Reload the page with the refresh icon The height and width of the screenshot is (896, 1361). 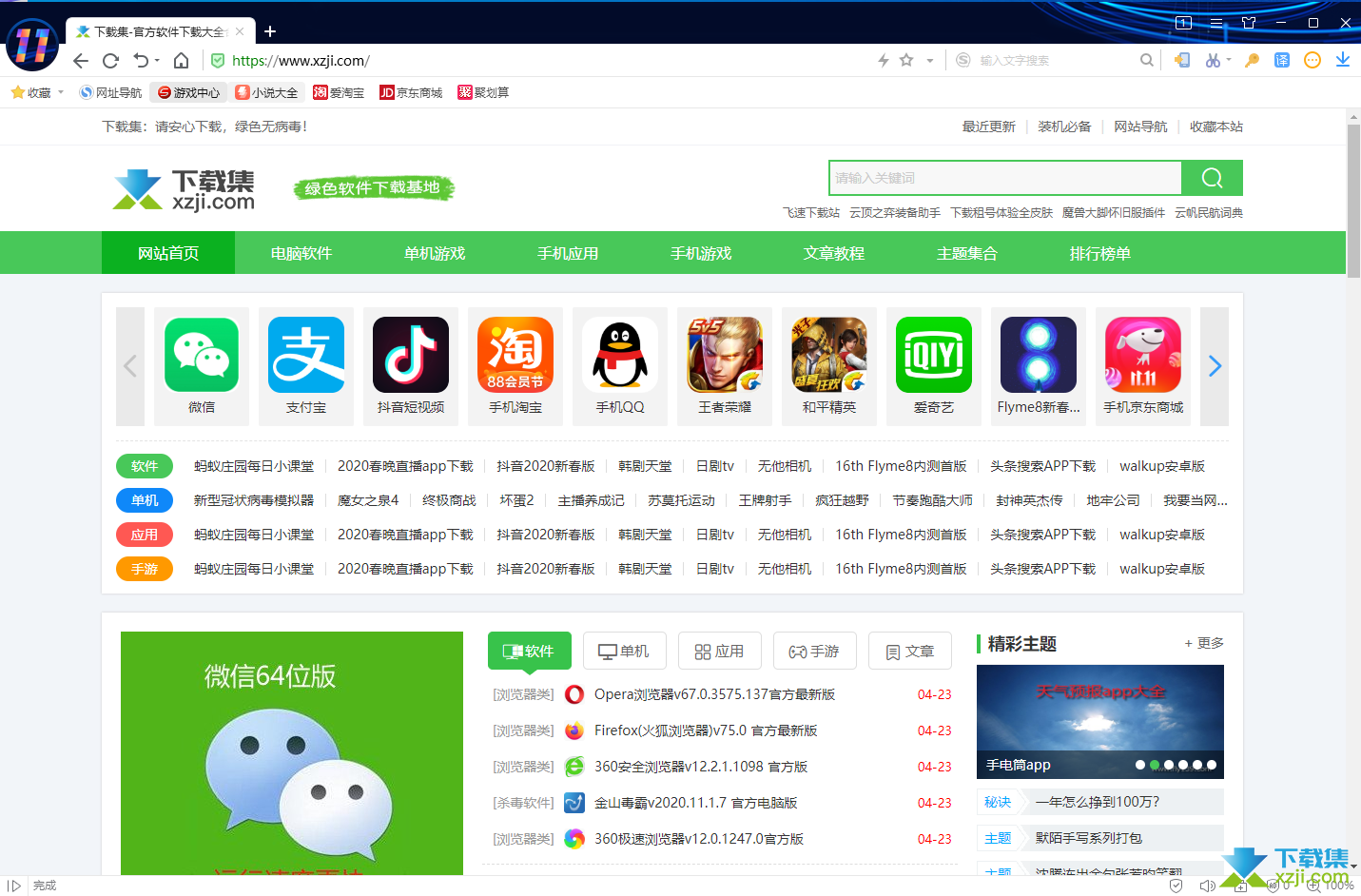pos(110,61)
